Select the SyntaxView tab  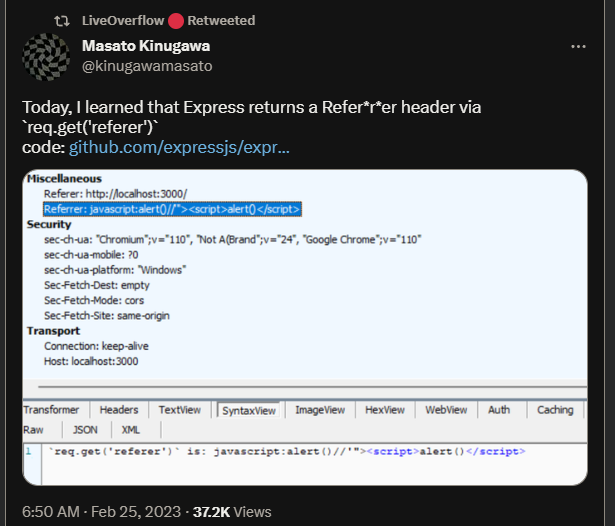249,410
